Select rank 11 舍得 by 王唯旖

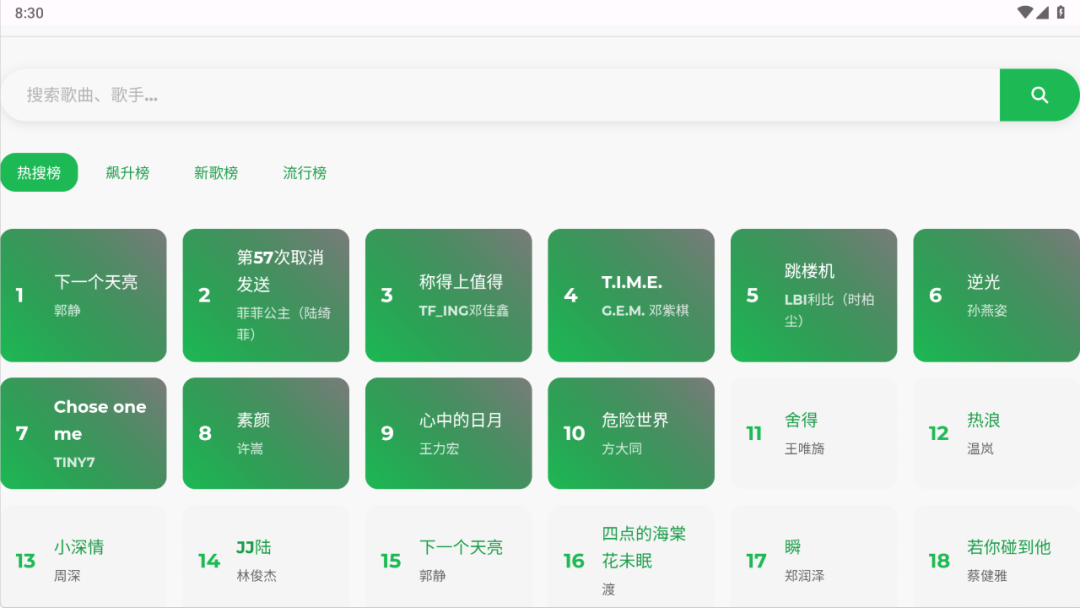click(x=813, y=433)
